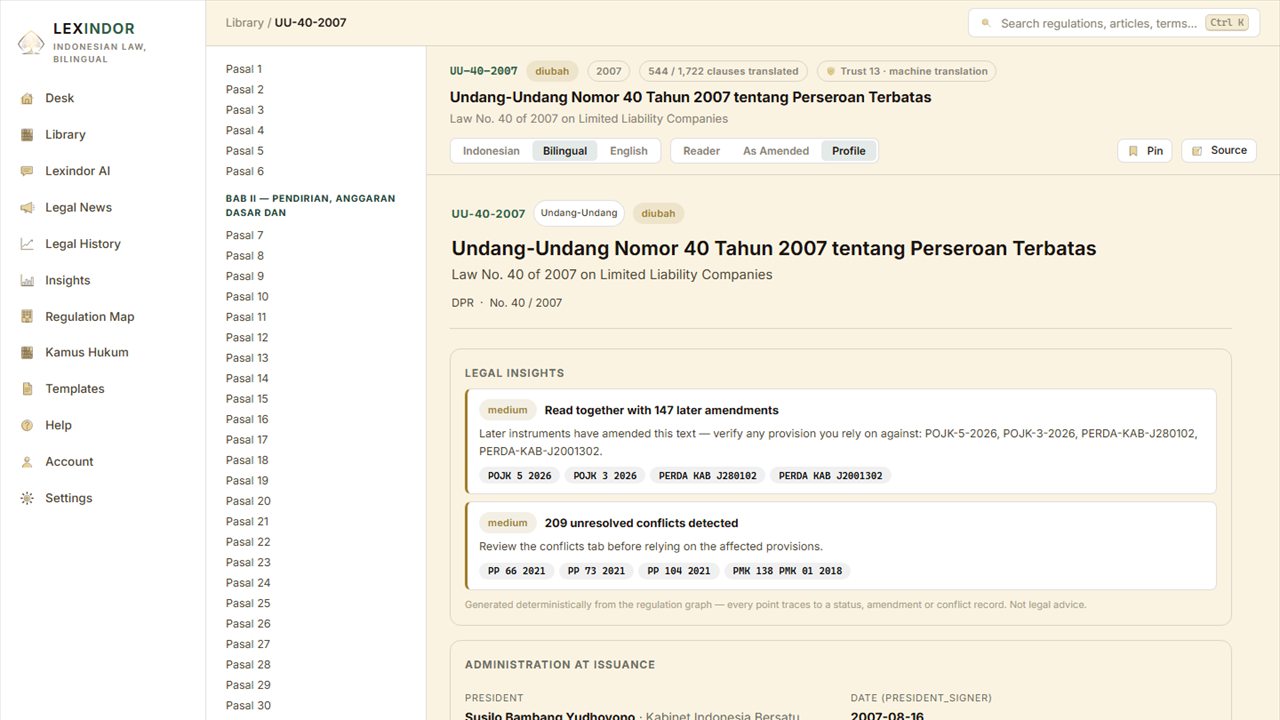This screenshot has width=1280, height=720.
Task: Open the PP 73 2021 chip
Action: pos(596,571)
